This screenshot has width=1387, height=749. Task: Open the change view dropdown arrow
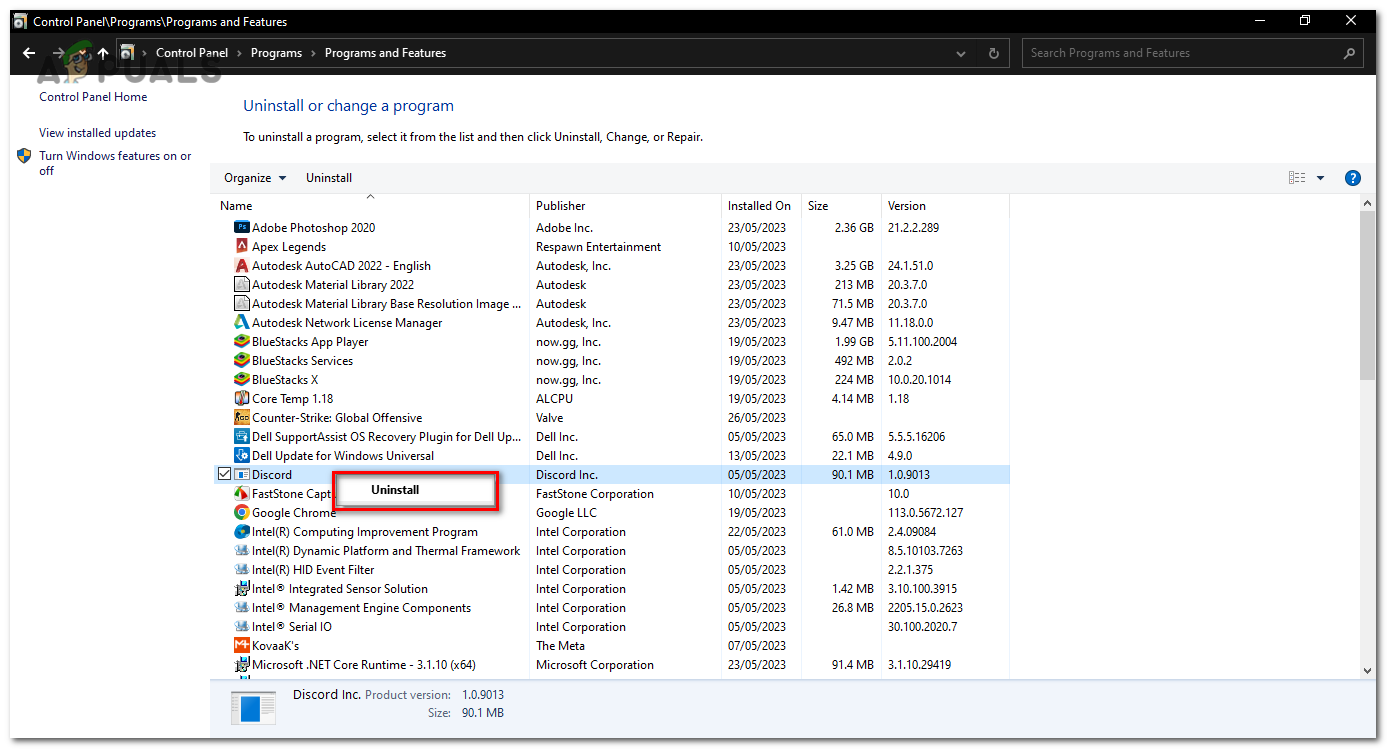click(1320, 177)
